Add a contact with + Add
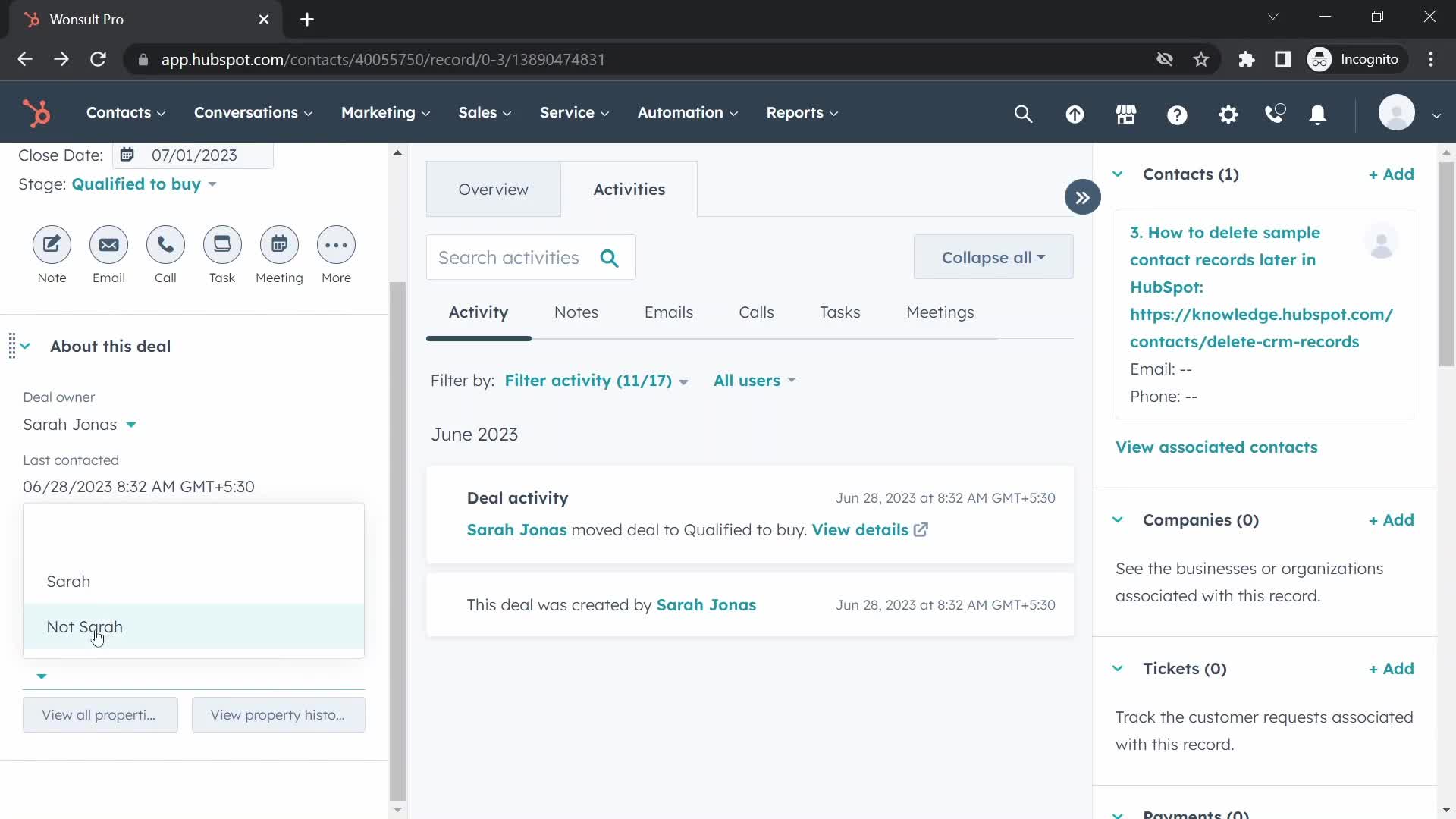The width and height of the screenshot is (1456, 819). [1391, 174]
